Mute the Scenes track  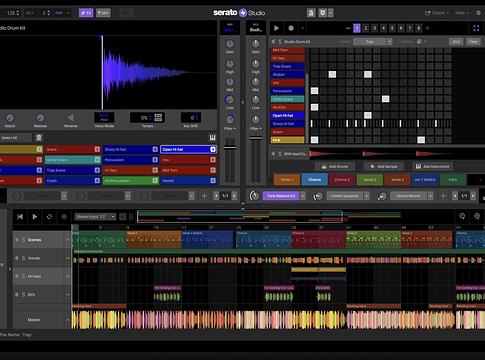pos(16,240)
